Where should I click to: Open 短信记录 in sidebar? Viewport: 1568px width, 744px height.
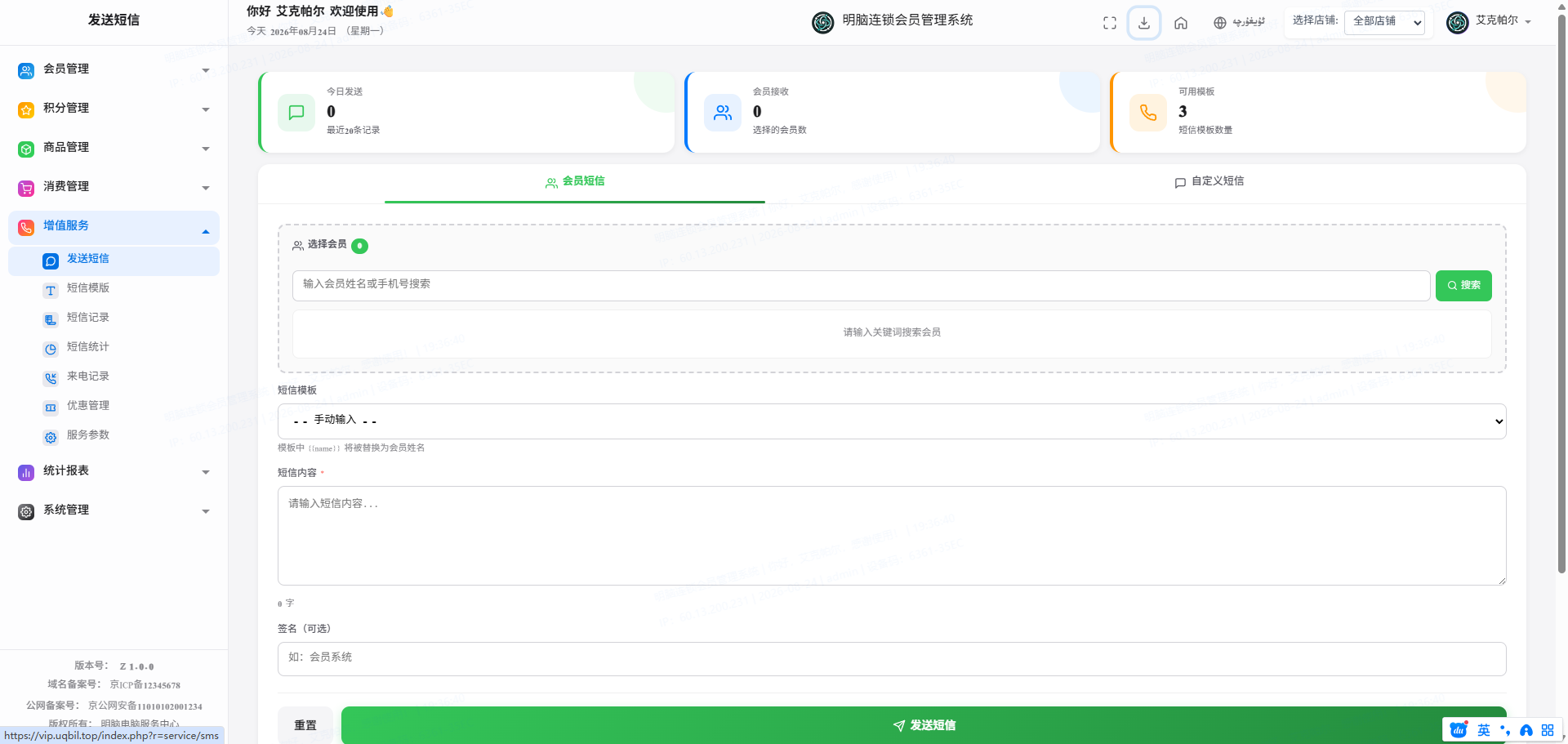tap(88, 318)
